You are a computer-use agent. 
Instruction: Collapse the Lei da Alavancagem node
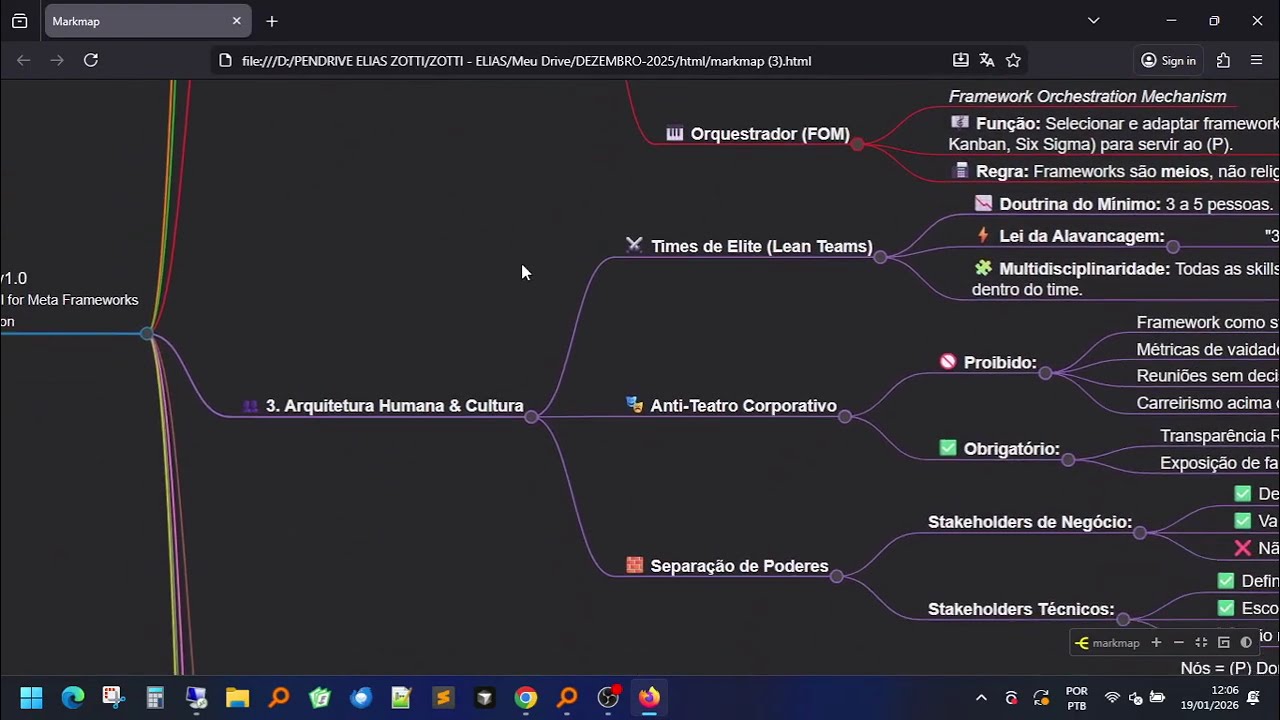click(1173, 247)
